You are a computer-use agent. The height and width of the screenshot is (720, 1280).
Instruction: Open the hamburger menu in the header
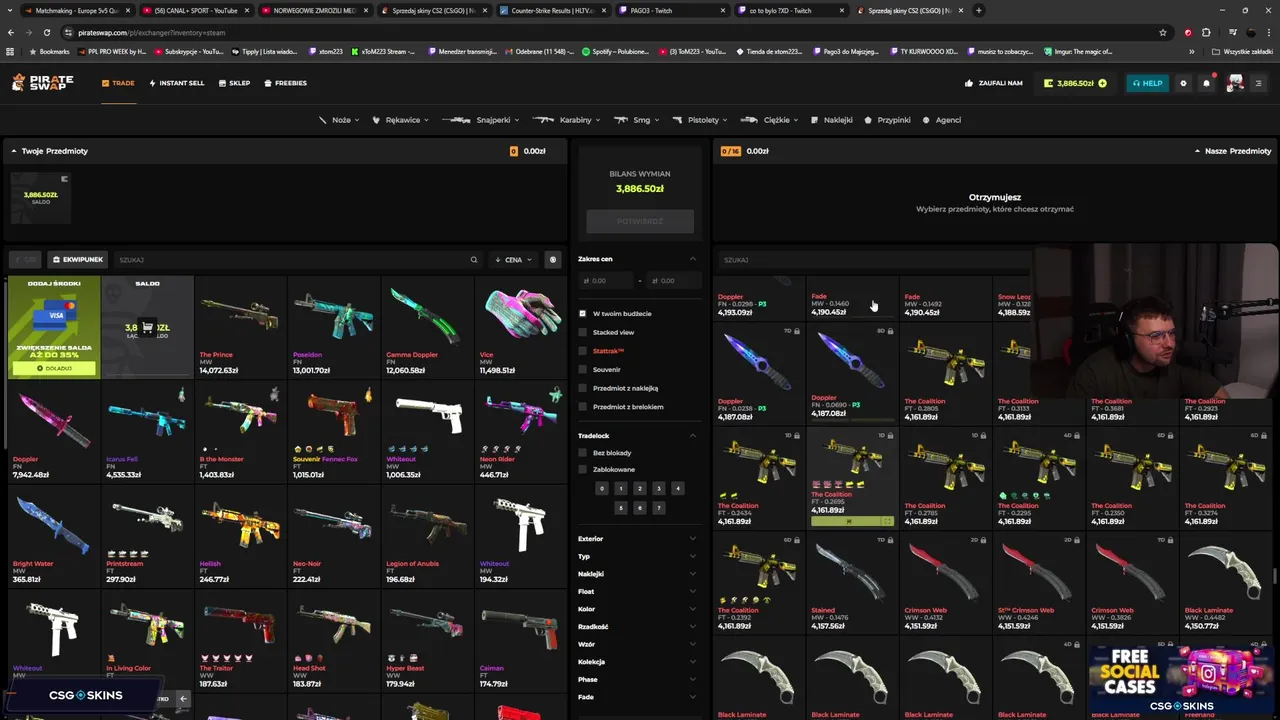tap(1258, 83)
